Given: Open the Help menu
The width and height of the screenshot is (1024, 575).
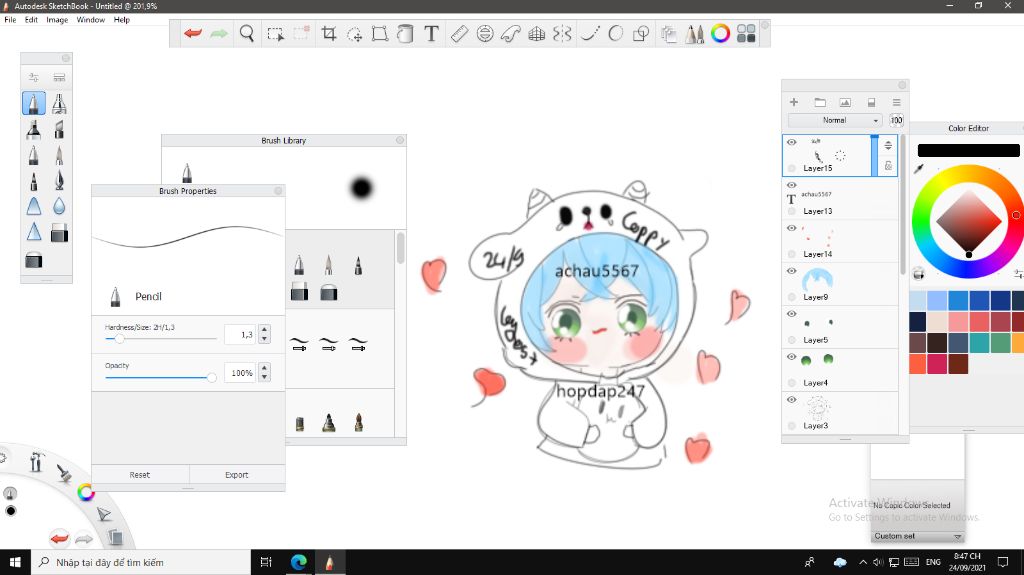Looking at the screenshot, I should (x=121, y=20).
